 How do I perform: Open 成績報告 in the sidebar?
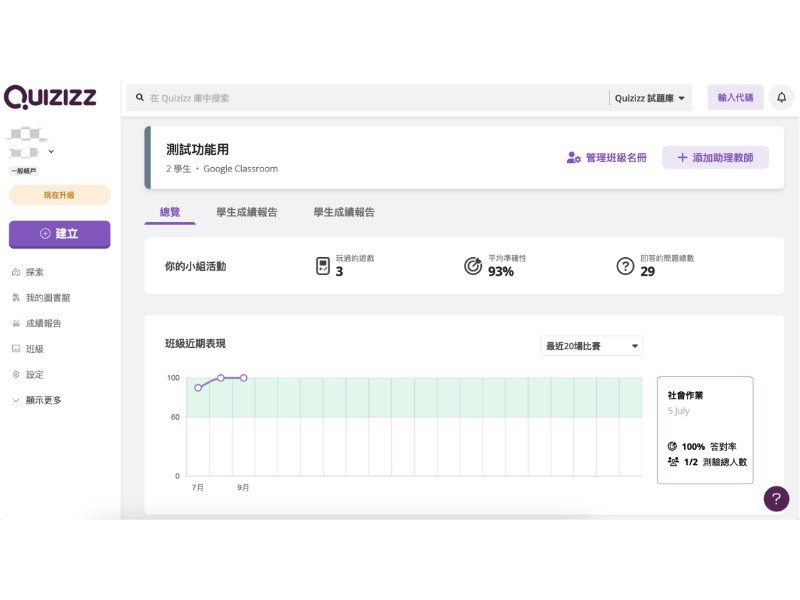tap(43, 324)
